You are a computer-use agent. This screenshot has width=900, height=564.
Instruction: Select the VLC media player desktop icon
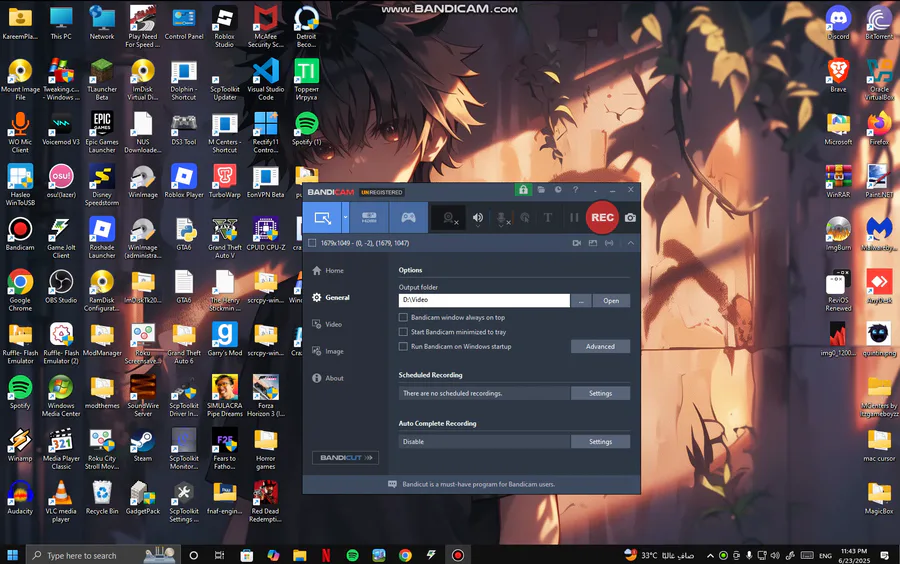point(61,501)
